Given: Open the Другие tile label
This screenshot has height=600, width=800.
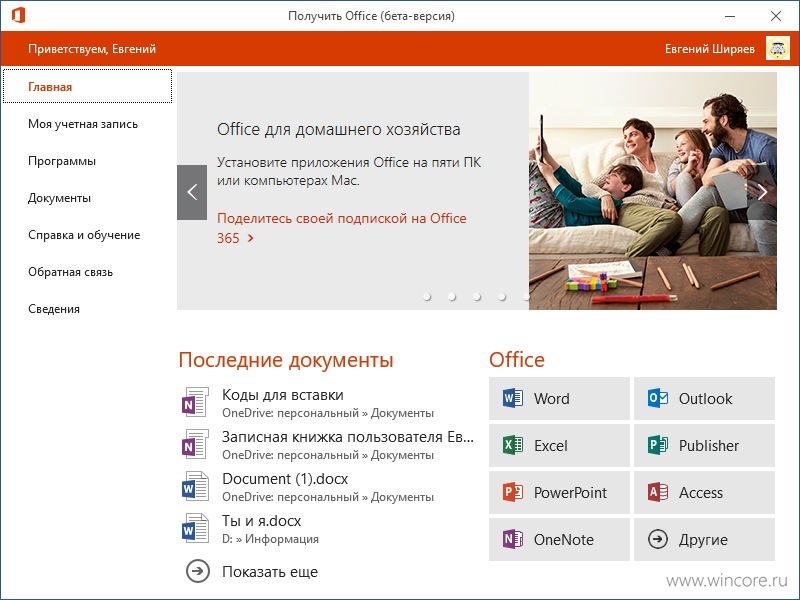Looking at the screenshot, I should (703, 540).
